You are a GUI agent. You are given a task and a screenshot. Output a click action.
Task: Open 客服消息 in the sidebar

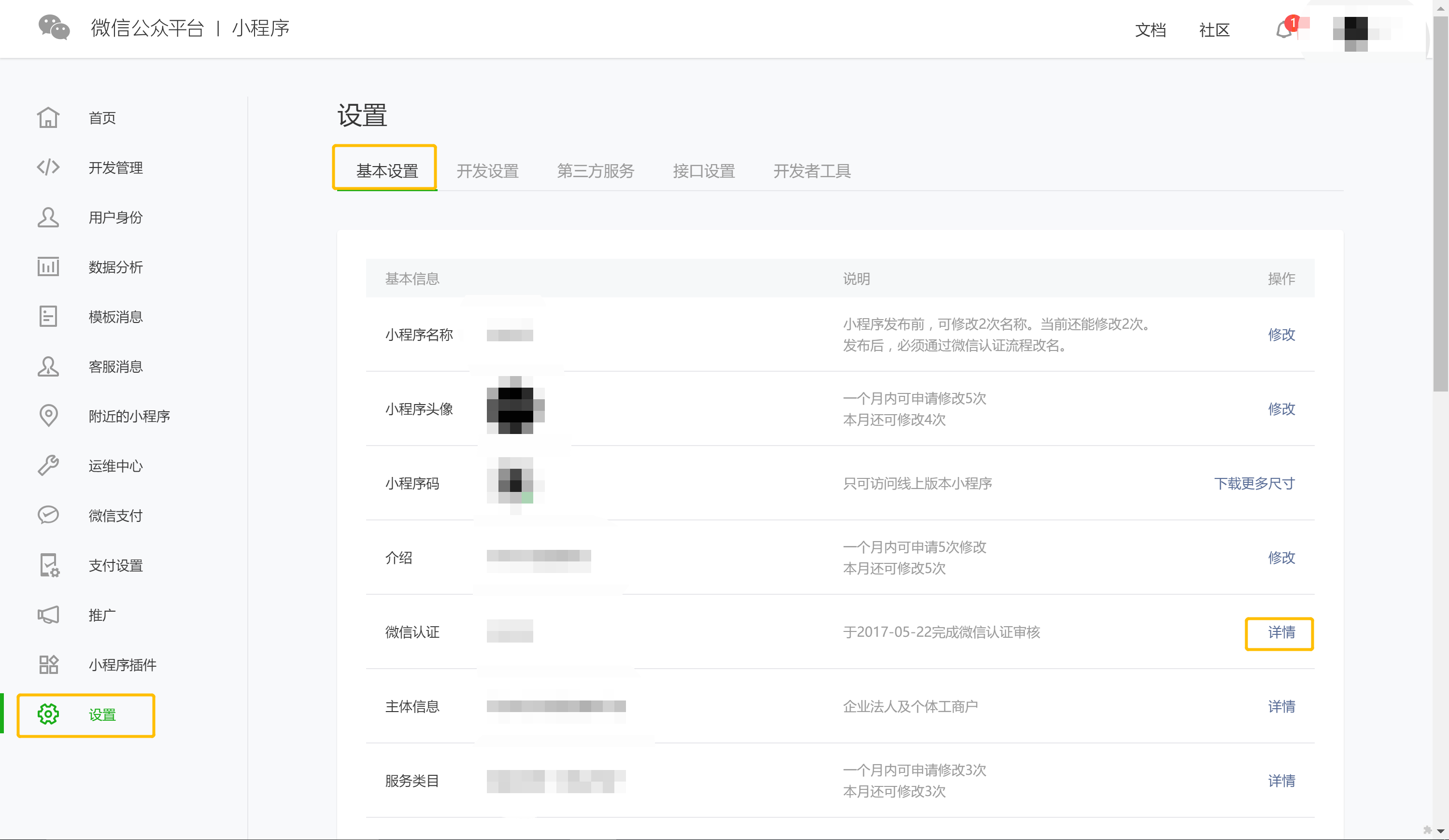[x=115, y=366]
